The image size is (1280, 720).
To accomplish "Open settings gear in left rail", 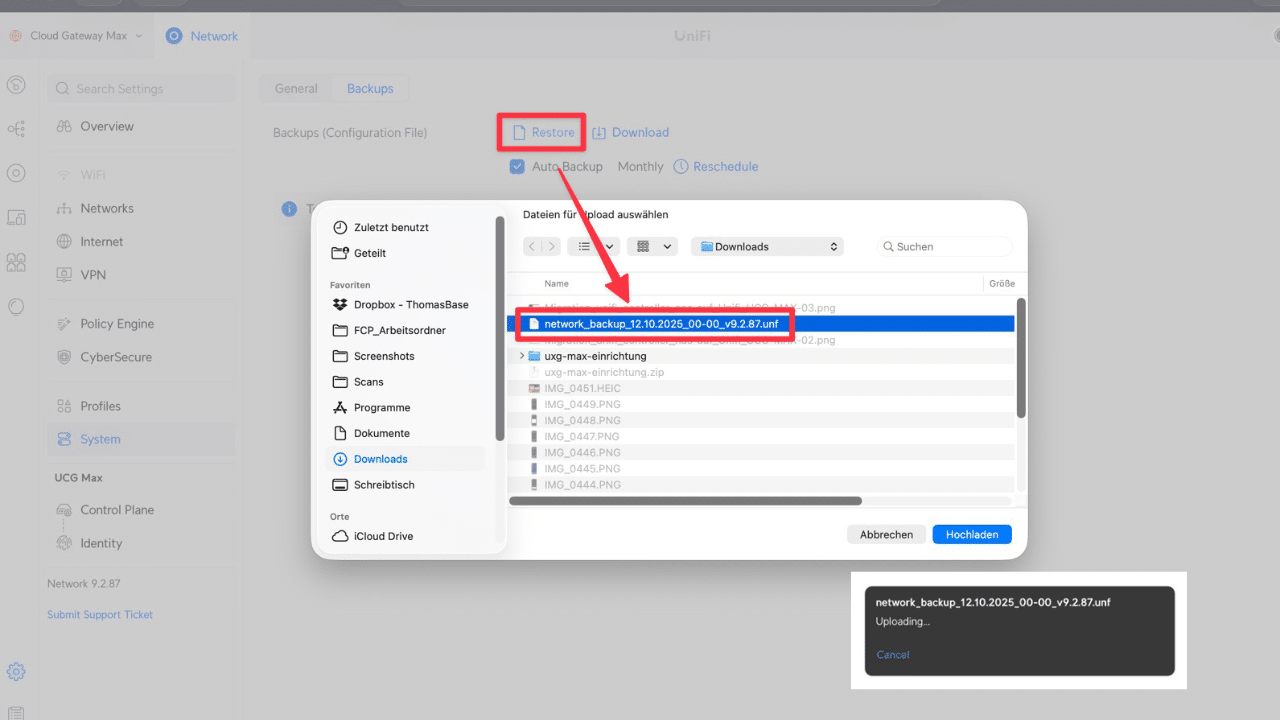I will [x=16, y=672].
